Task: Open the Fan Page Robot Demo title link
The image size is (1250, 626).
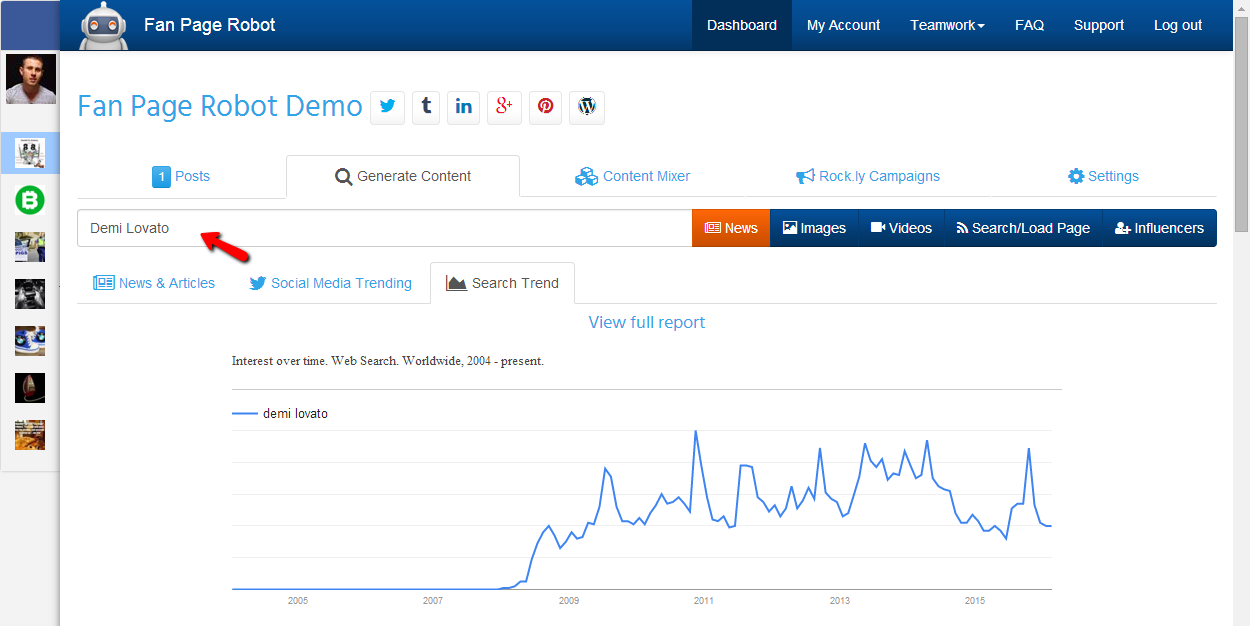Action: 220,106
